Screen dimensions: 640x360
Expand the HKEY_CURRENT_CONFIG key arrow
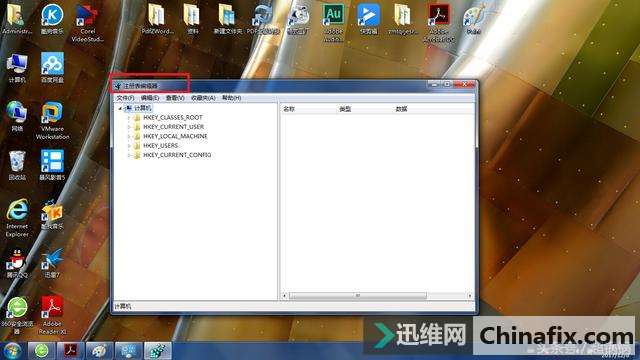pos(129,155)
